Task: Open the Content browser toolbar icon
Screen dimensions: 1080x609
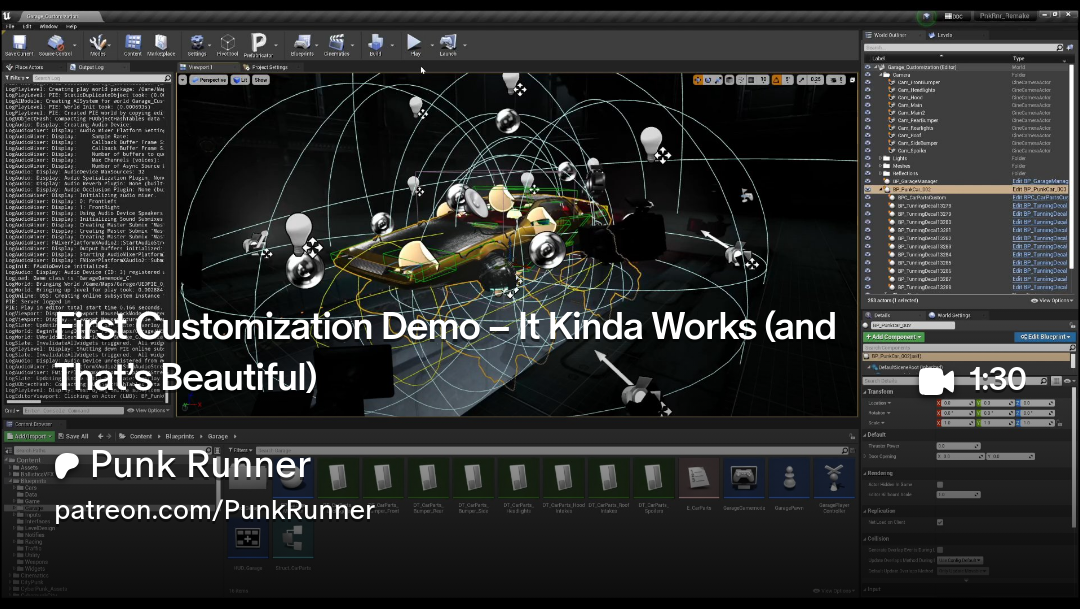Action: 133,43
